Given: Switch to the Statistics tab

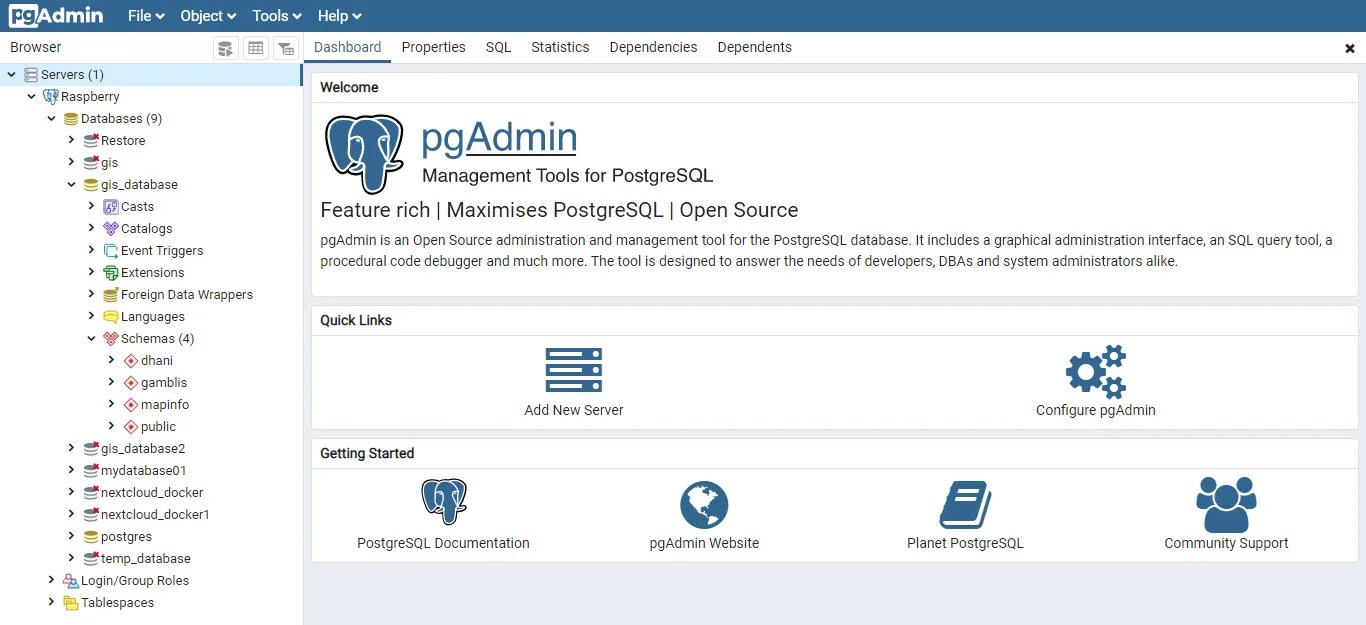Looking at the screenshot, I should point(559,47).
